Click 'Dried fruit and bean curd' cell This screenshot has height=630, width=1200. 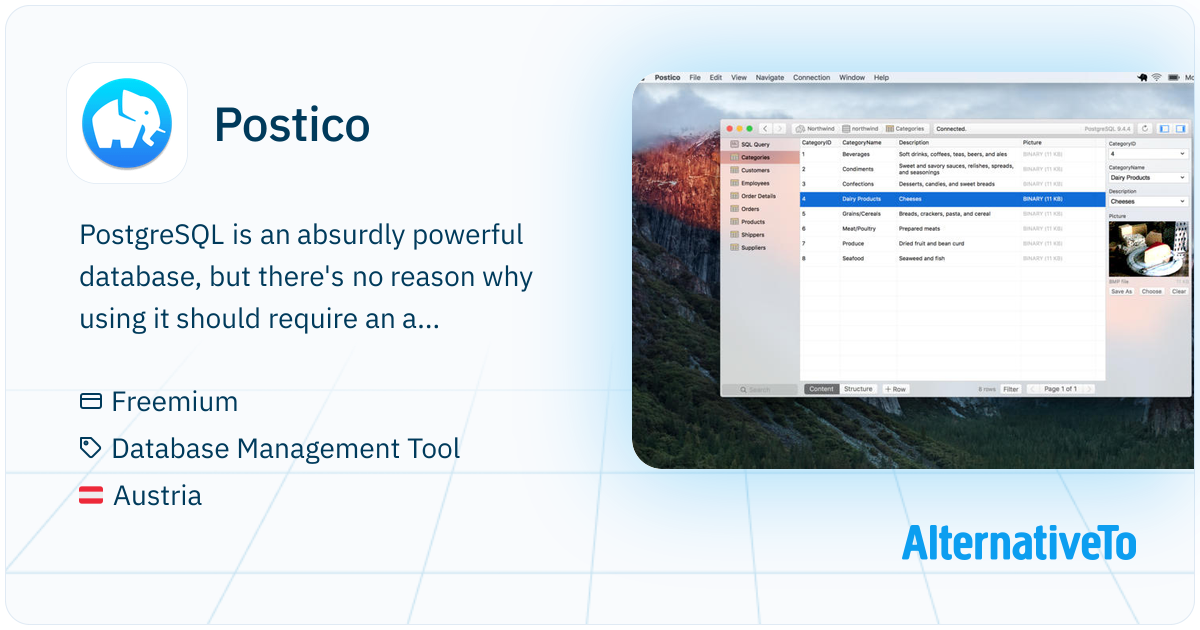[958, 244]
